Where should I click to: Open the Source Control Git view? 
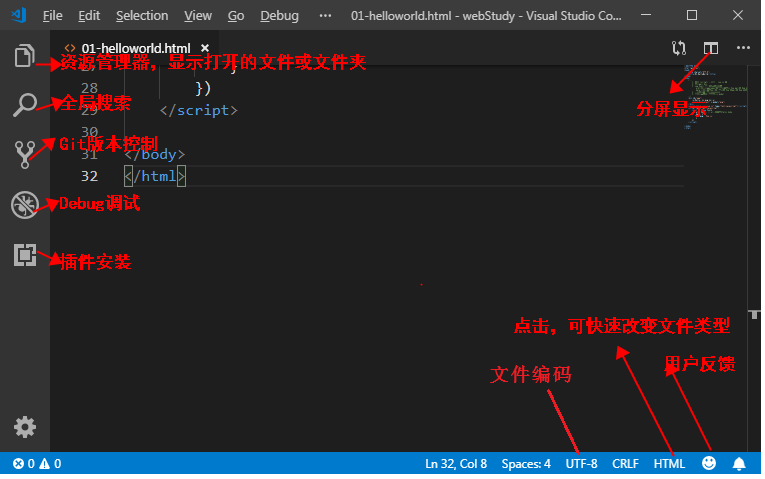[x=24, y=155]
